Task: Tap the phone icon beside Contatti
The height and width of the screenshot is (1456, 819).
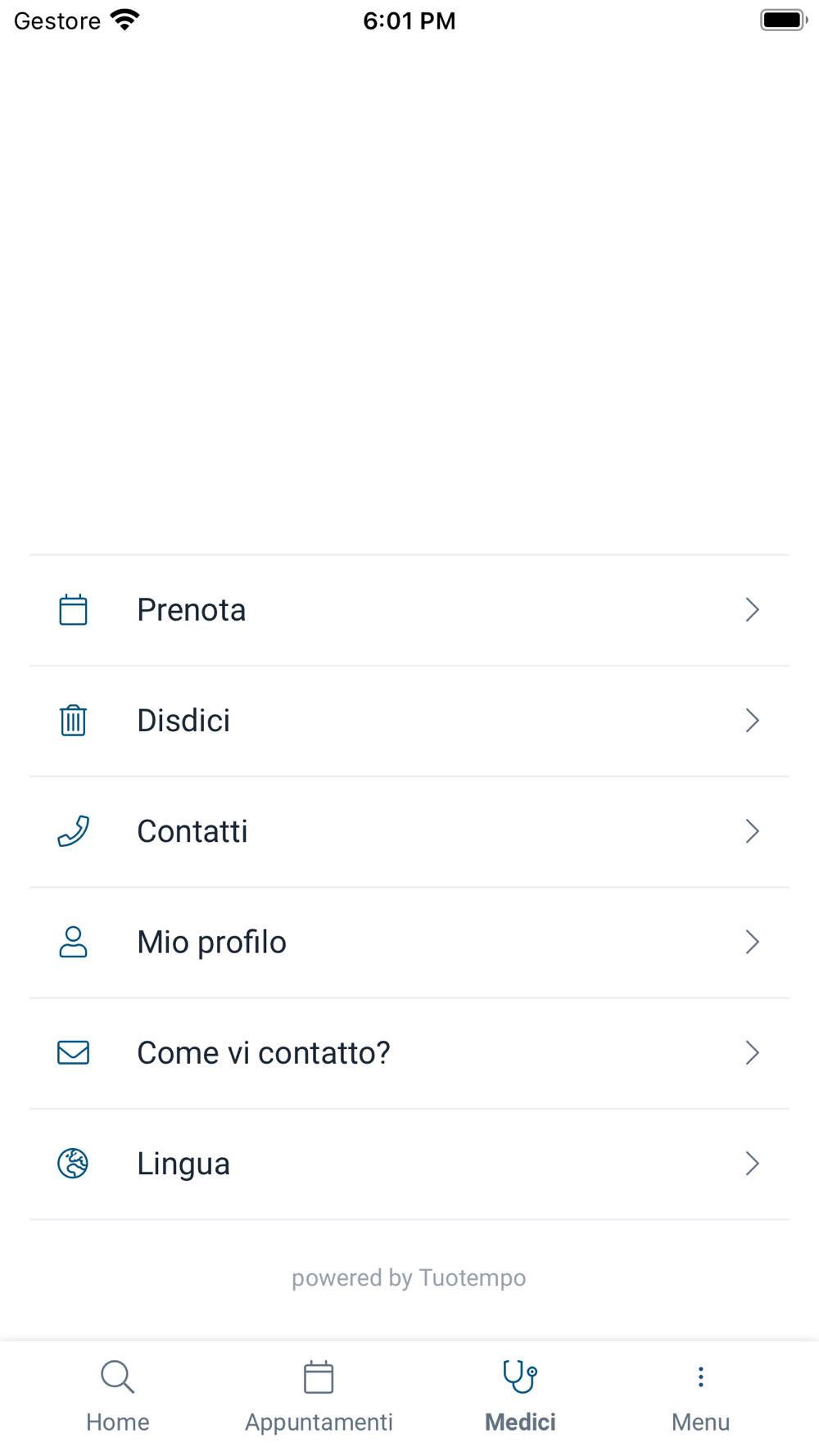Action: tap(73, 831)
